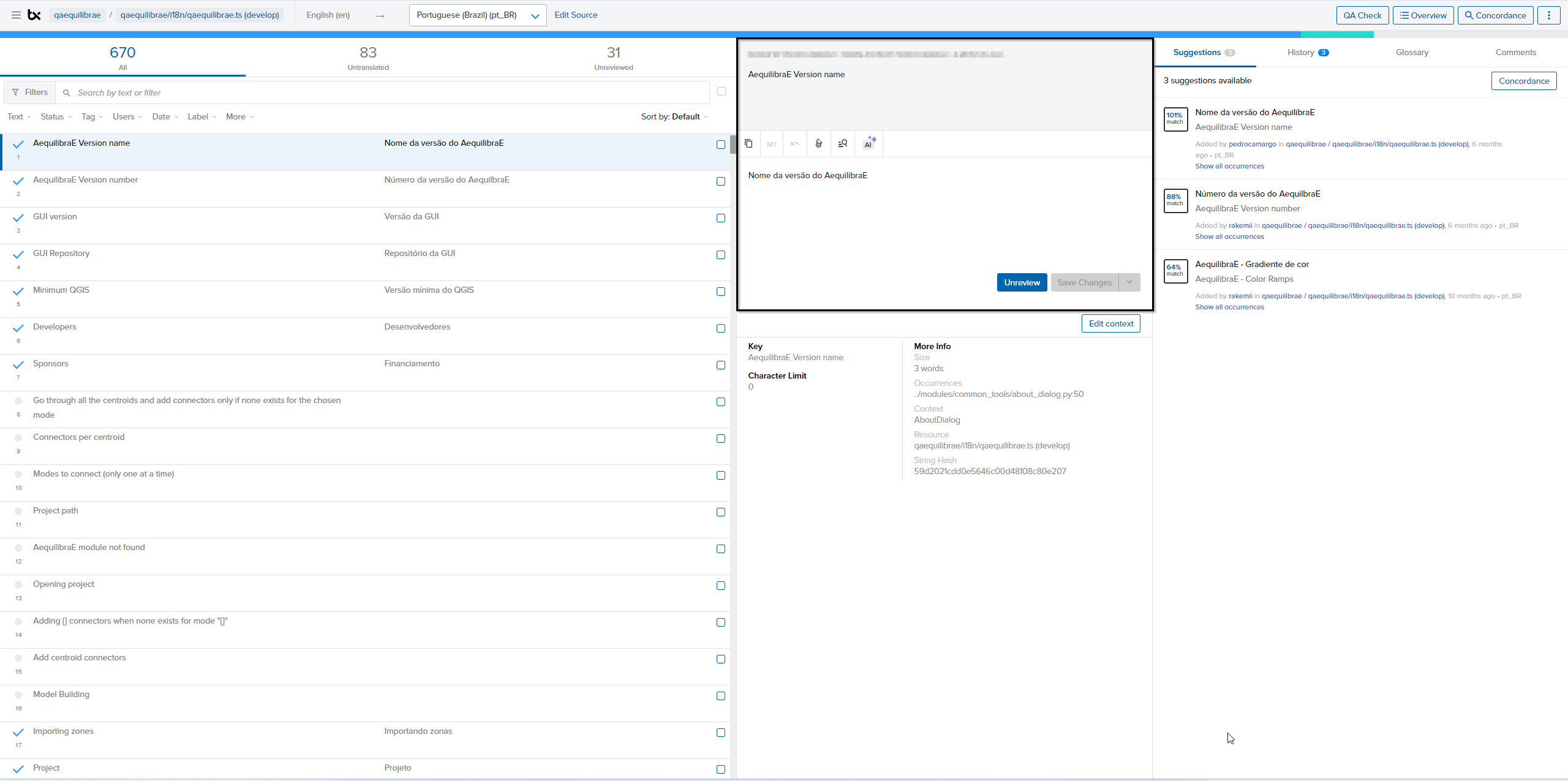Expand the Save Changes arrow dropdown
Viewport: 1568px width, 781px height.
coord(1129,282)
